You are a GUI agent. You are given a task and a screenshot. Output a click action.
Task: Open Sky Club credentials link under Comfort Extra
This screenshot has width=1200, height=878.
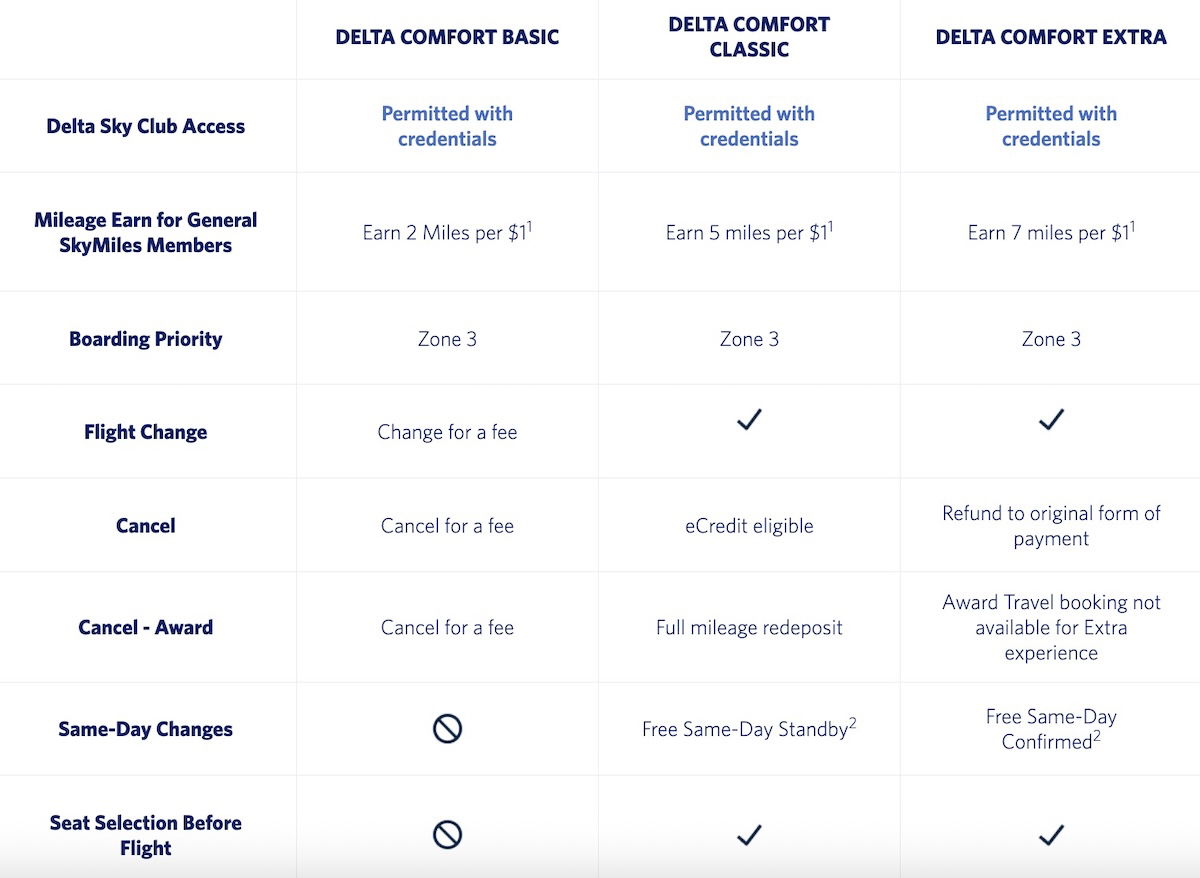[x=1051, y=126]
